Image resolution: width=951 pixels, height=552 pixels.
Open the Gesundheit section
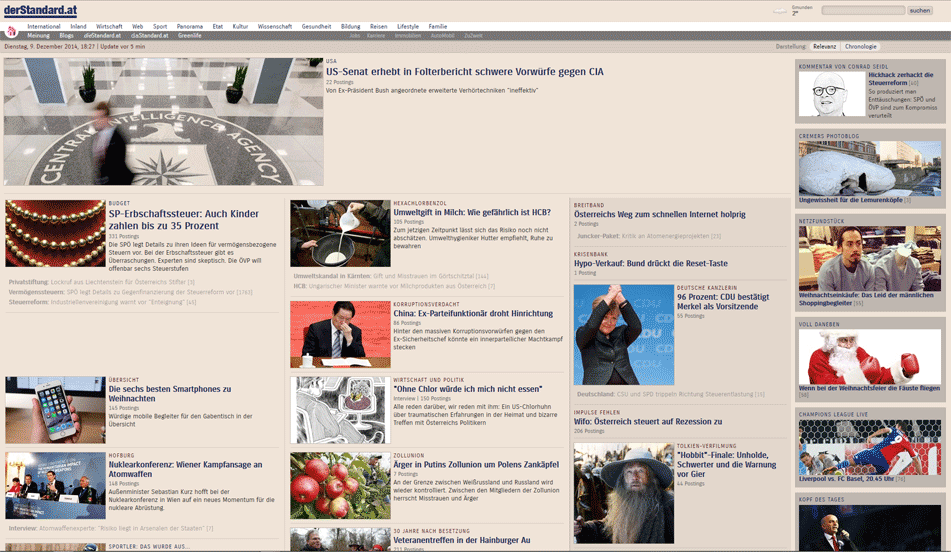(x=317, y=27)
